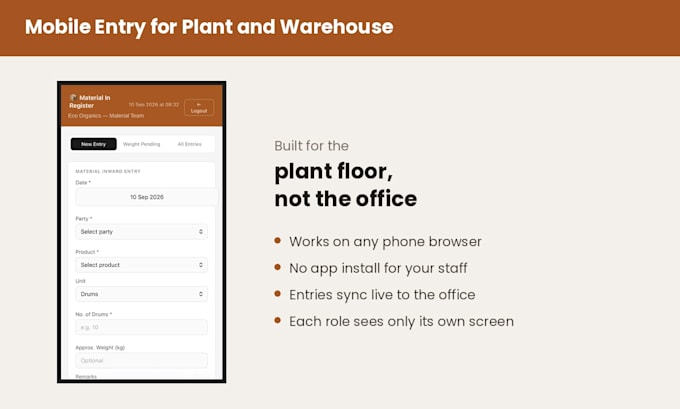The image size is (680, 409).
Task: Switch to the Weight Pending tab
Action: pyautogui.click(x=141, y=144)
